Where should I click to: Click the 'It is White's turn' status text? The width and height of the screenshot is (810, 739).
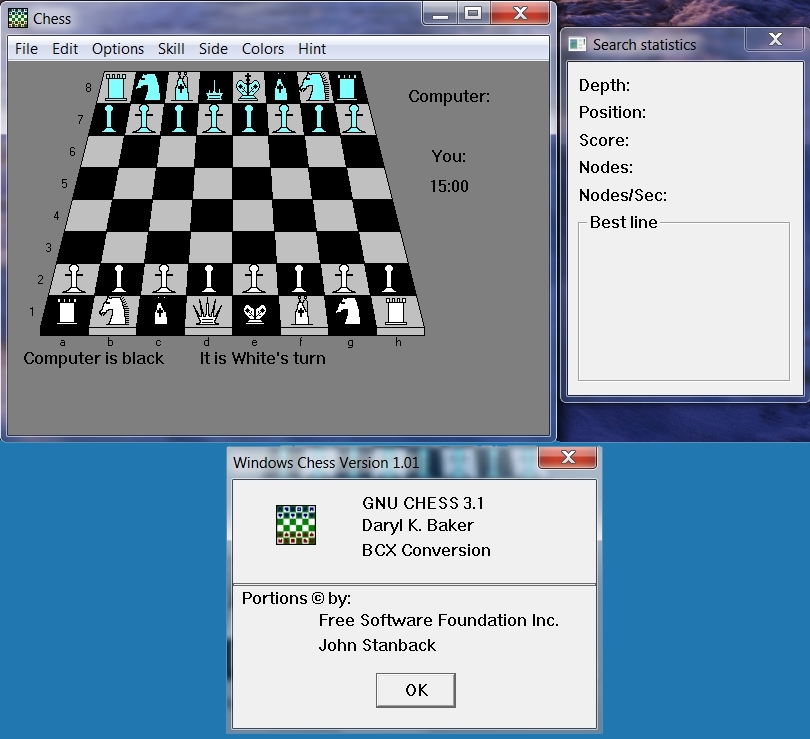click(x=262, y=358)
